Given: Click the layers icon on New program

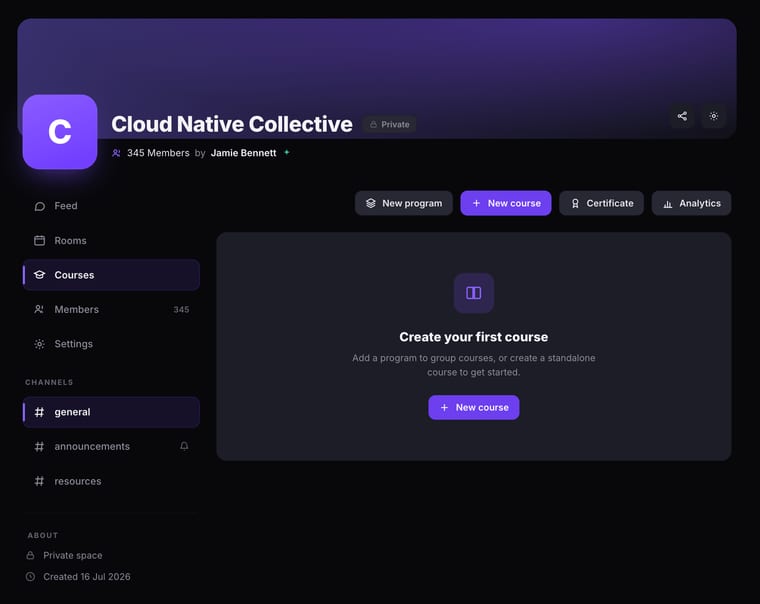Looking at the screenshot, I should pos(371,203).
